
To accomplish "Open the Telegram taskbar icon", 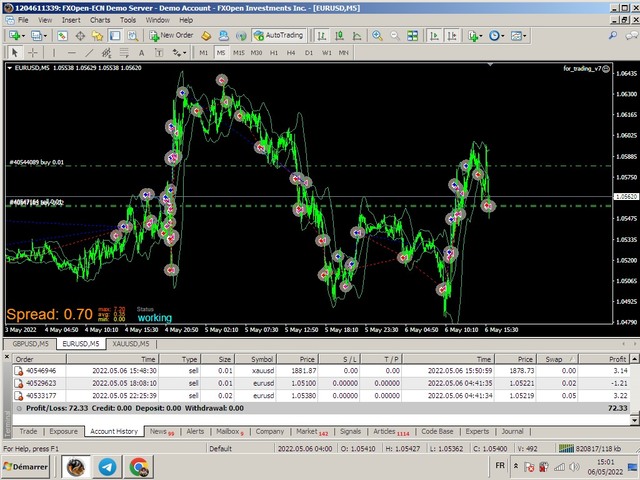I will point(107,467).
